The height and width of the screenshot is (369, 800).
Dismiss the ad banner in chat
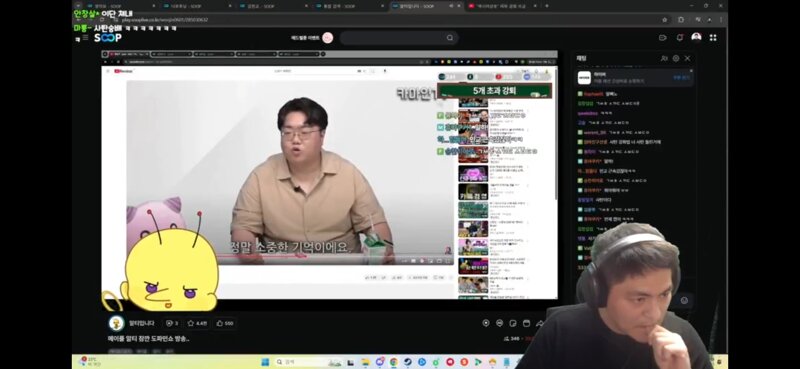[x=691, y=71]
